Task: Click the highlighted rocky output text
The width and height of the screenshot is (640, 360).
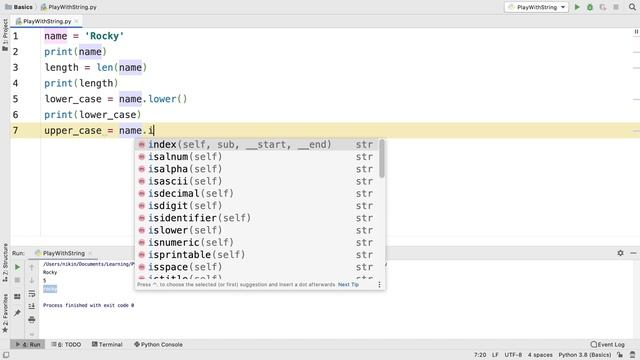Action: pos(50,289)
